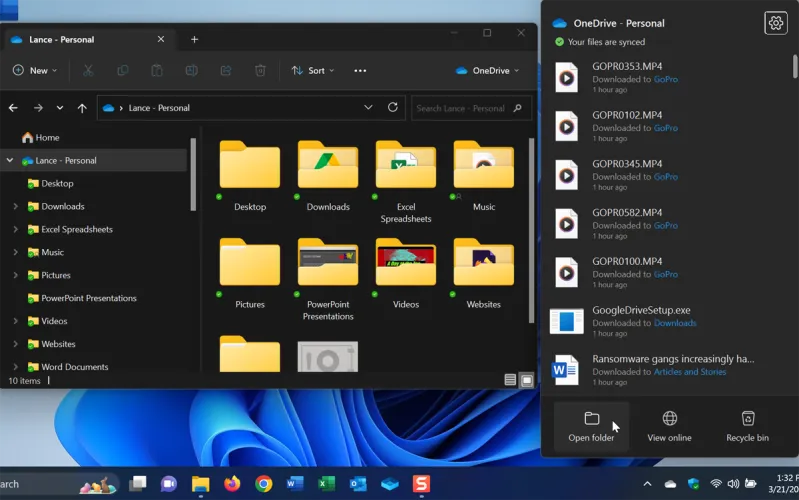This screenshot has width=799, height=500.
Task: Expand the Downloads tree node
Action: pyautogui.click(x=15, y=207)
